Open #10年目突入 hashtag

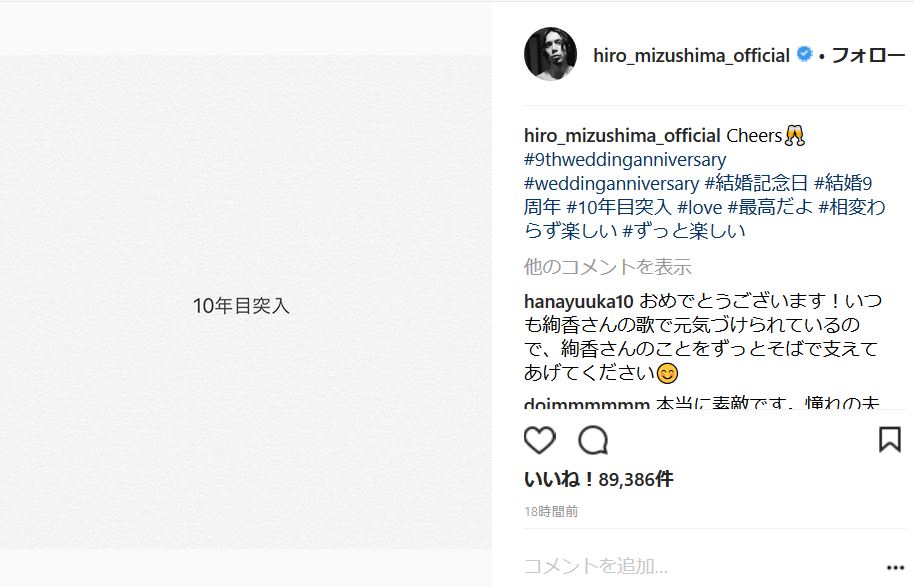pos(618,207)
